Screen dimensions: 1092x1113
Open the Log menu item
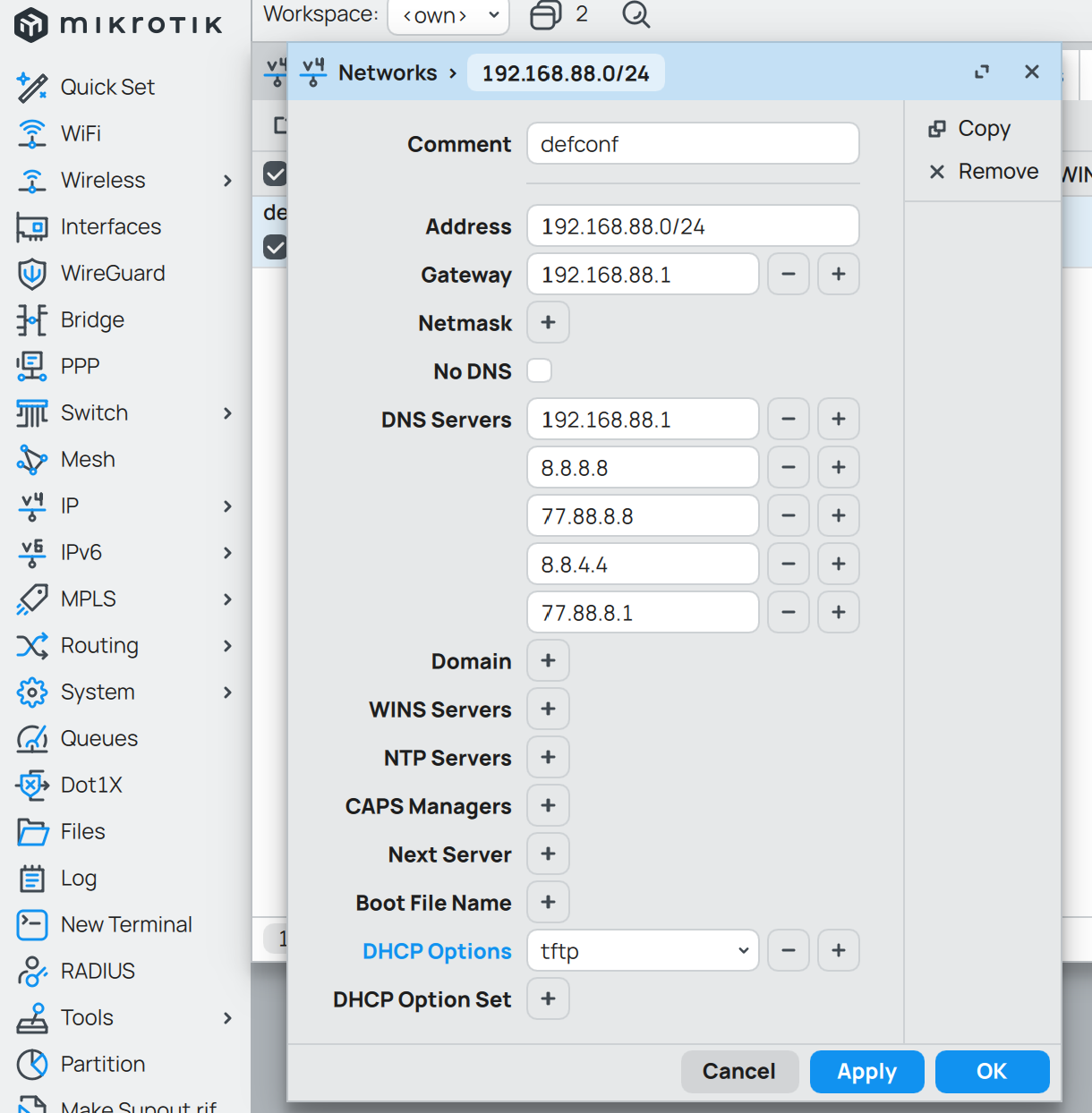coord(79,879)
